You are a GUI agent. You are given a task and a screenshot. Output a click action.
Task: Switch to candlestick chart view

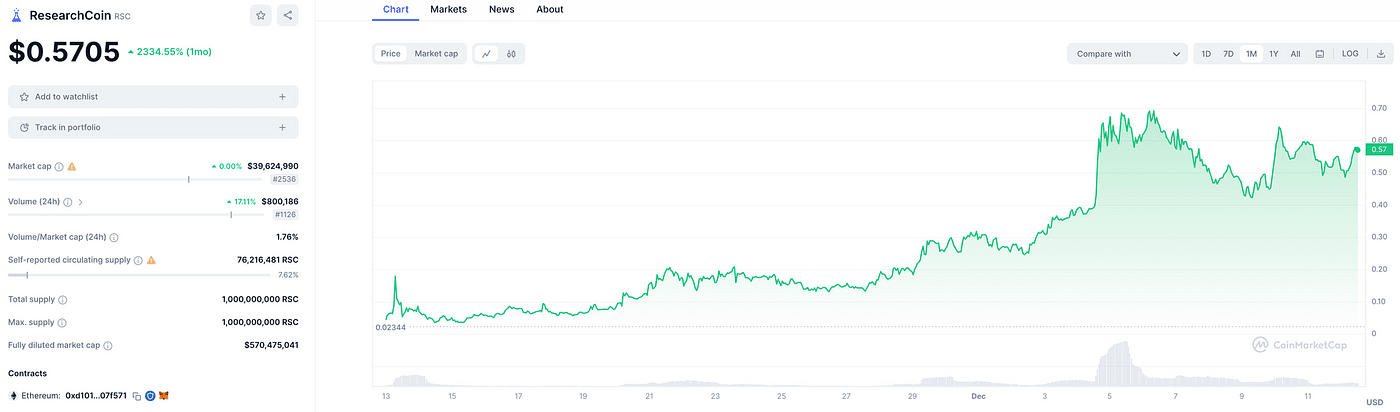coord(511,54)
